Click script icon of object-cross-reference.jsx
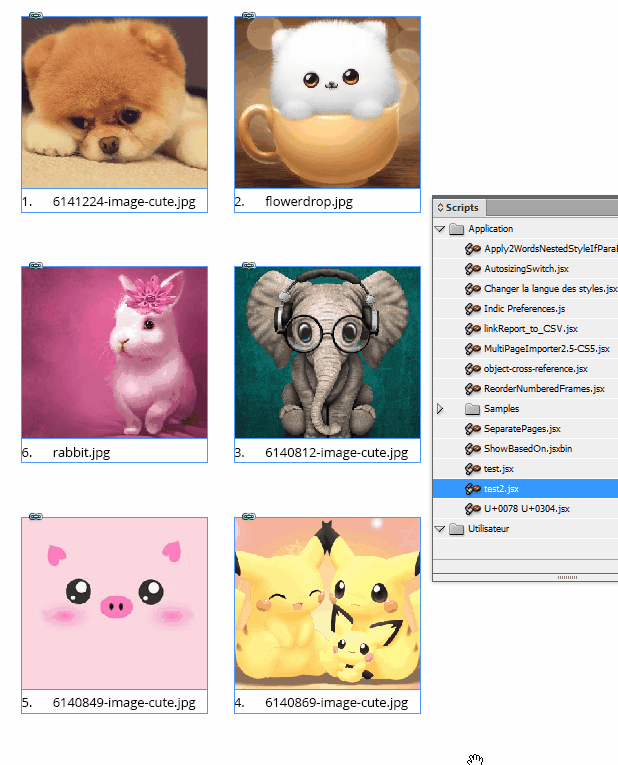618x765 pixels. point(473,369)
